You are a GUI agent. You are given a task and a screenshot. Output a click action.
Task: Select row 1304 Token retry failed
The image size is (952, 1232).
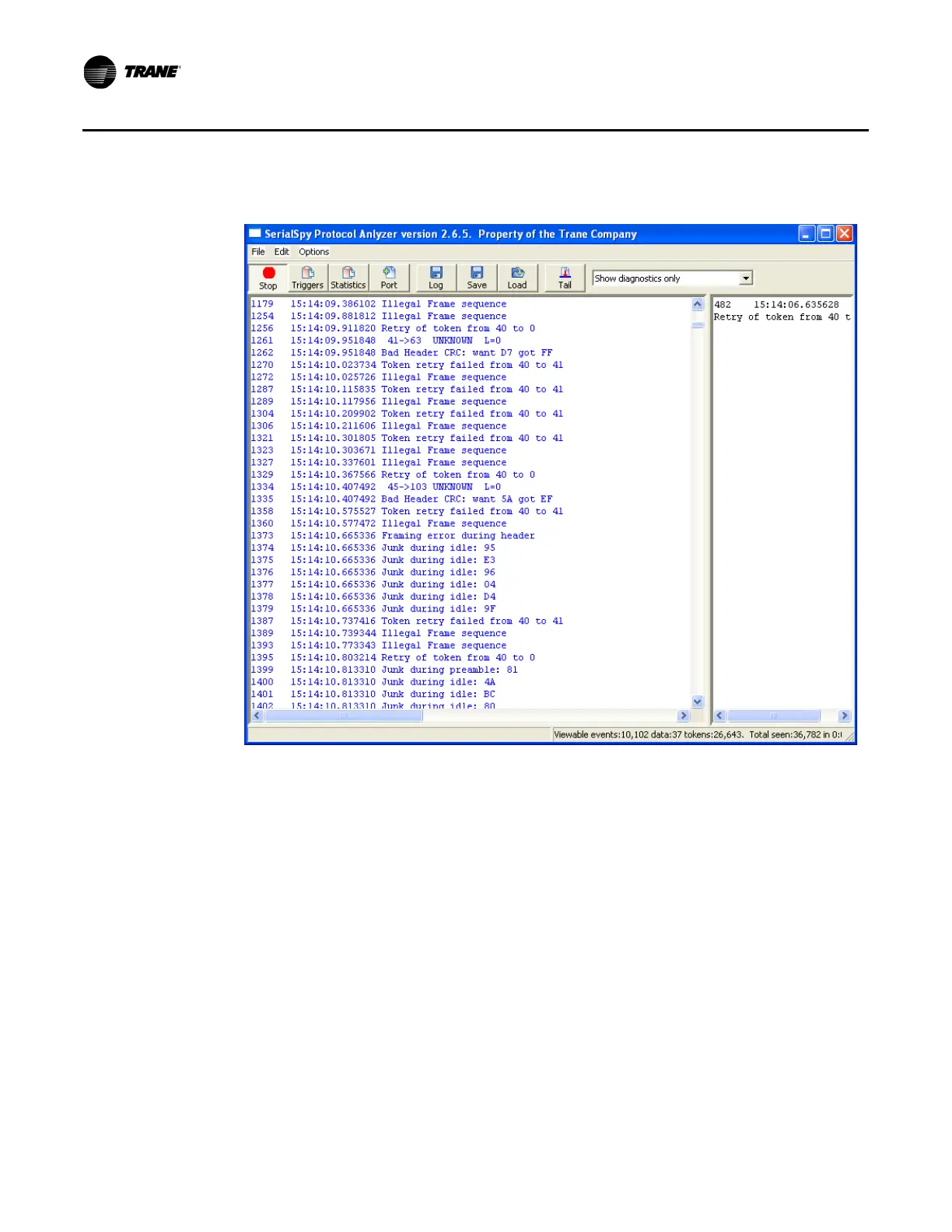click(407, 414)
